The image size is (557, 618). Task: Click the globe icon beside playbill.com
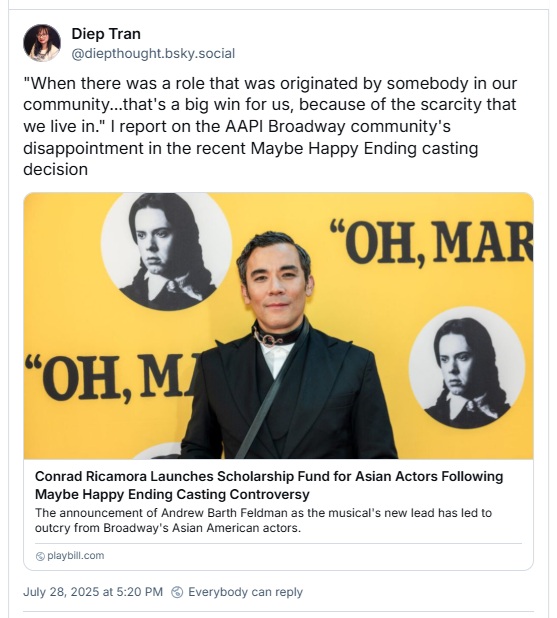[x=40, y=556]
